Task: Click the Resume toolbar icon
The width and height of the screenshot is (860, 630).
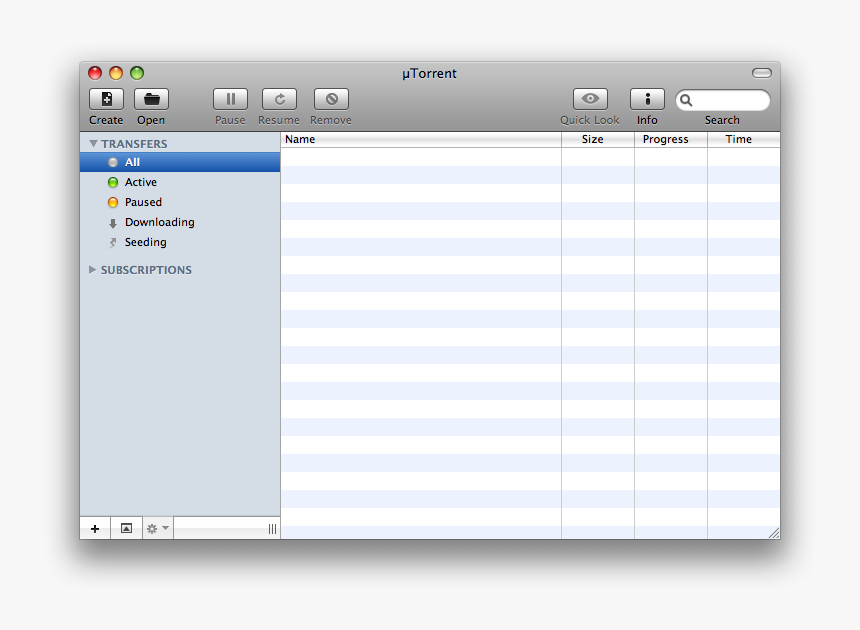Action: tap(279, 99)
